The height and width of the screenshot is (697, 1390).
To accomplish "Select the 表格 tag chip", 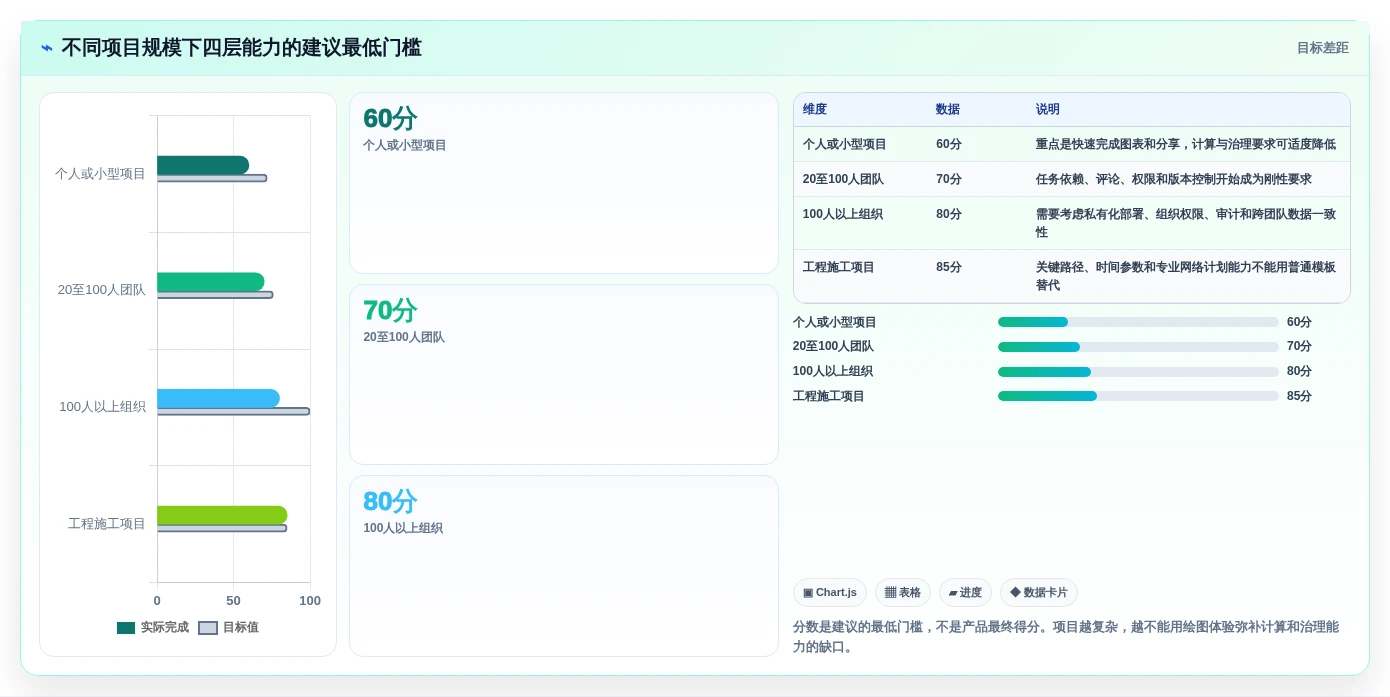I will pos(903,593).
